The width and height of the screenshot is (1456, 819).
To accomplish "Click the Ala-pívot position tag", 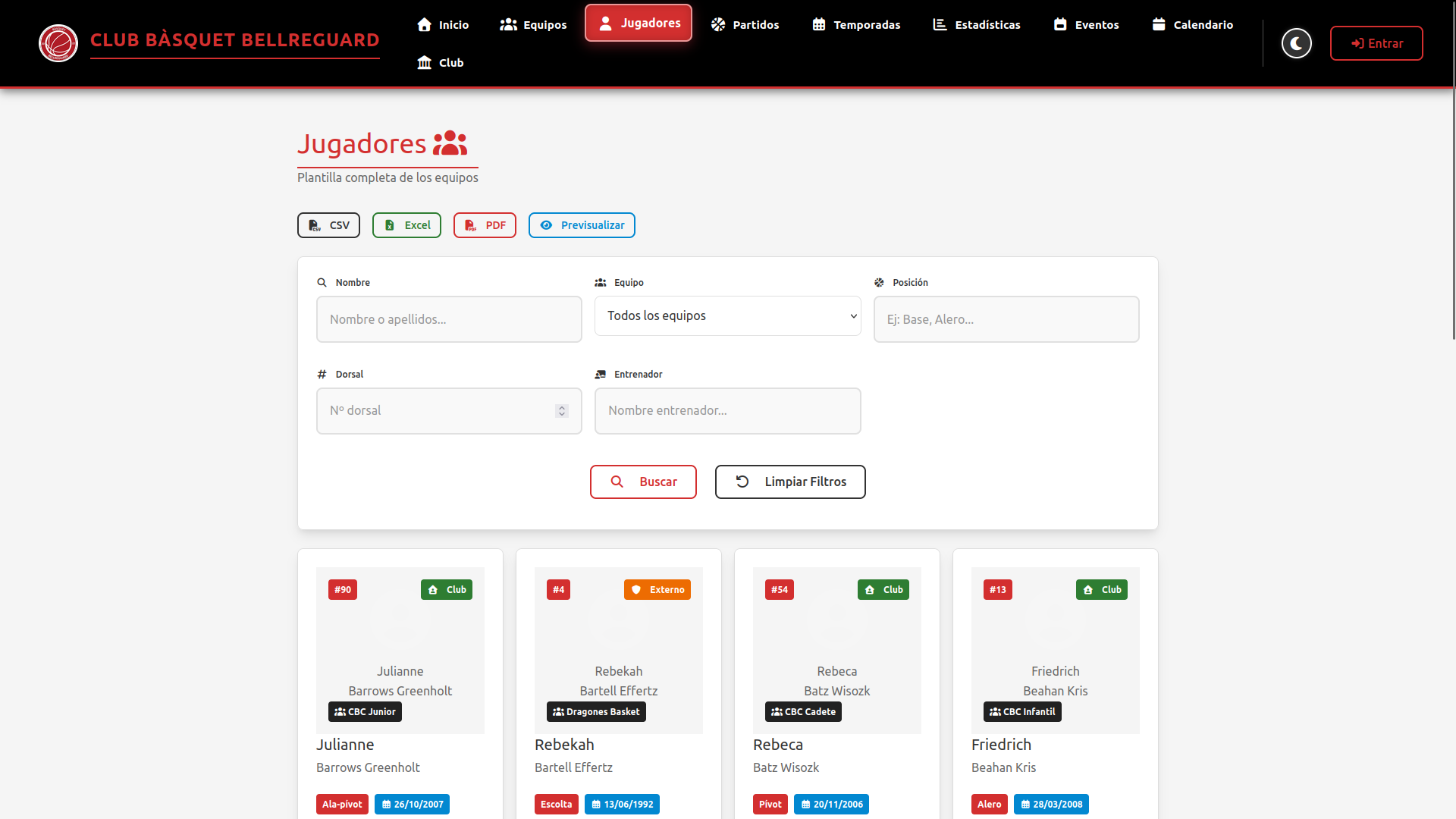I will point(342,805).
